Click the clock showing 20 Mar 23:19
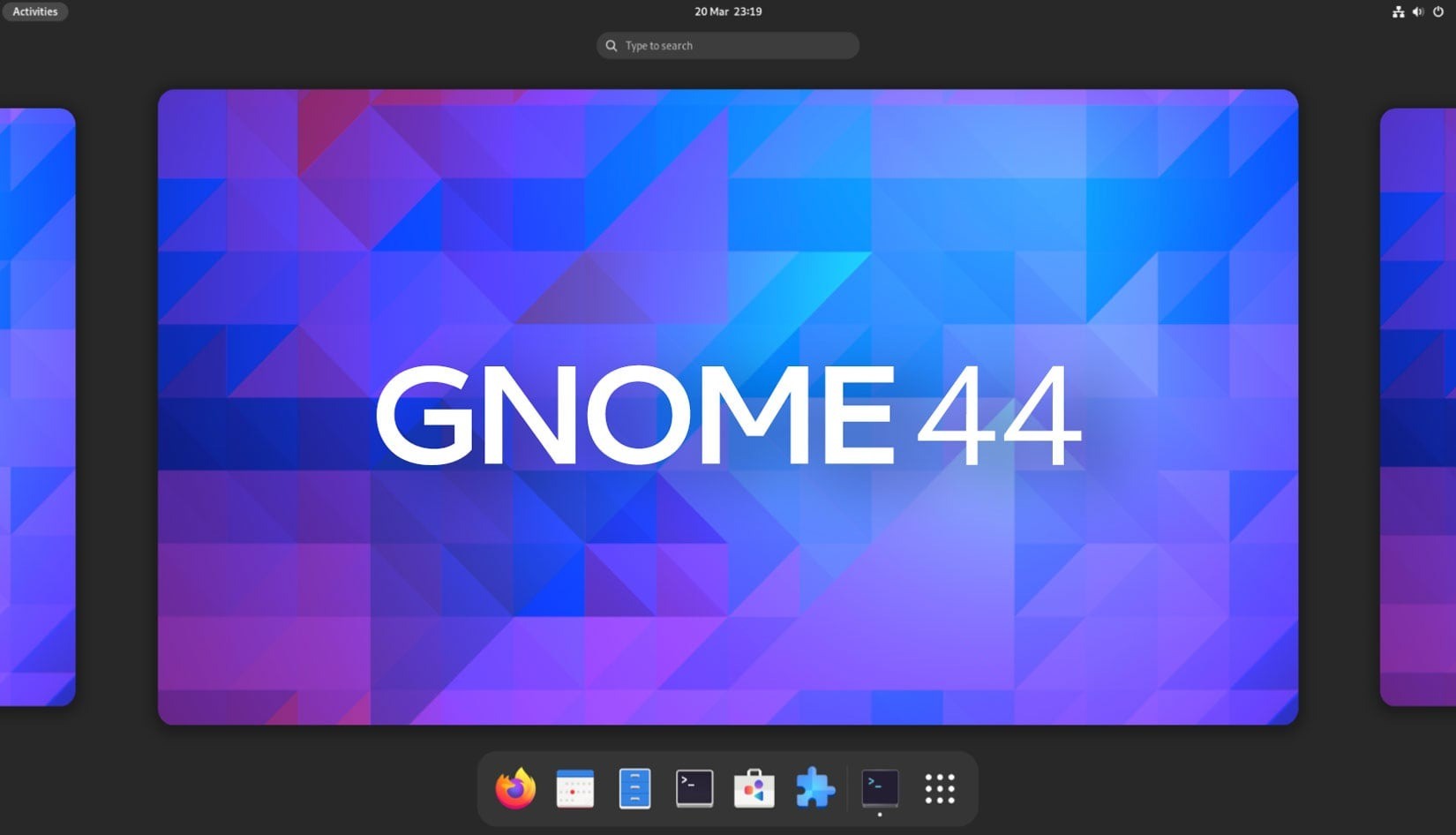 [727, 11]
